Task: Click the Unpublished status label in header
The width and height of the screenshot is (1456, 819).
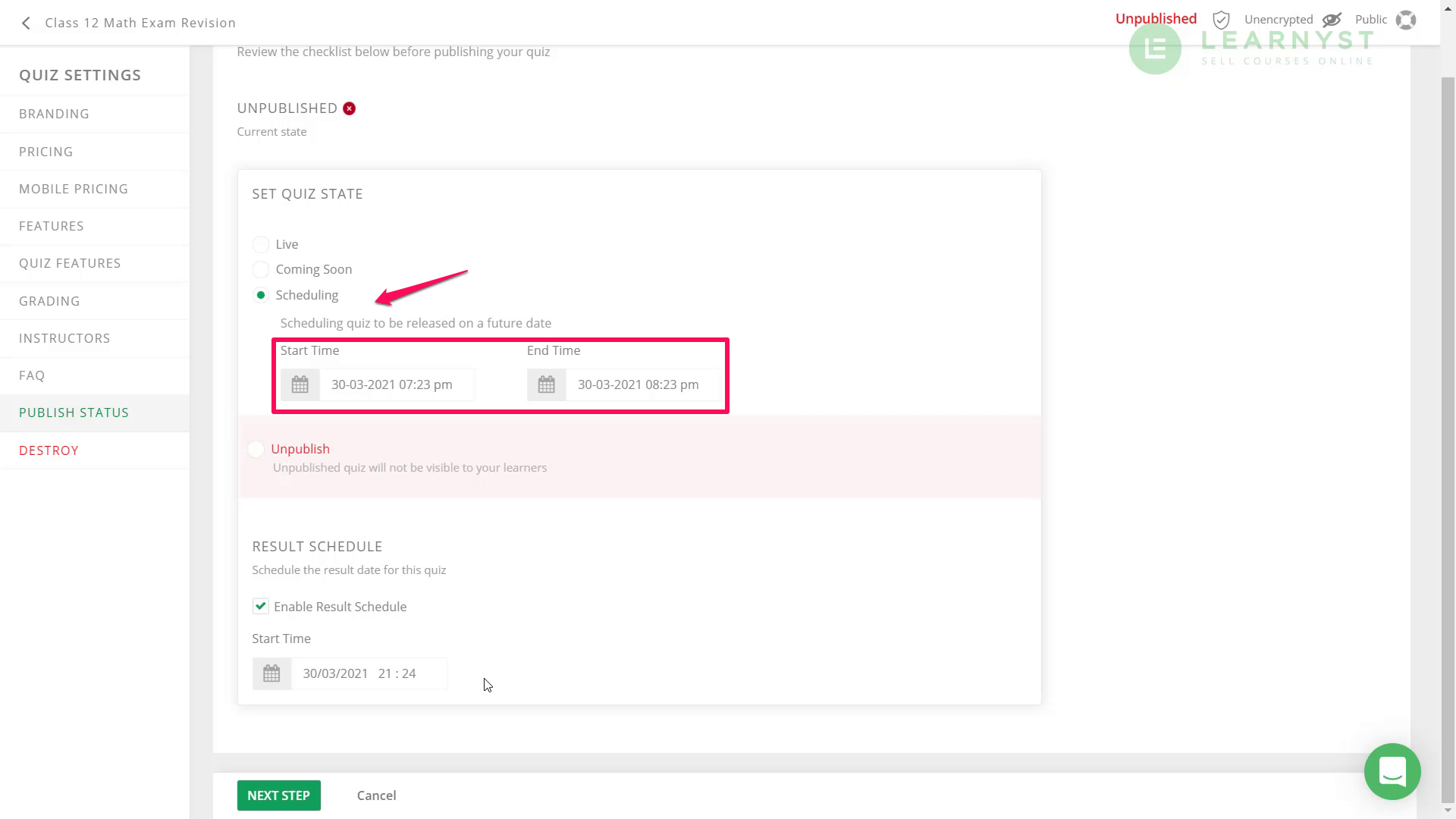Action: pyautogui.click(x=1156, y=19)
